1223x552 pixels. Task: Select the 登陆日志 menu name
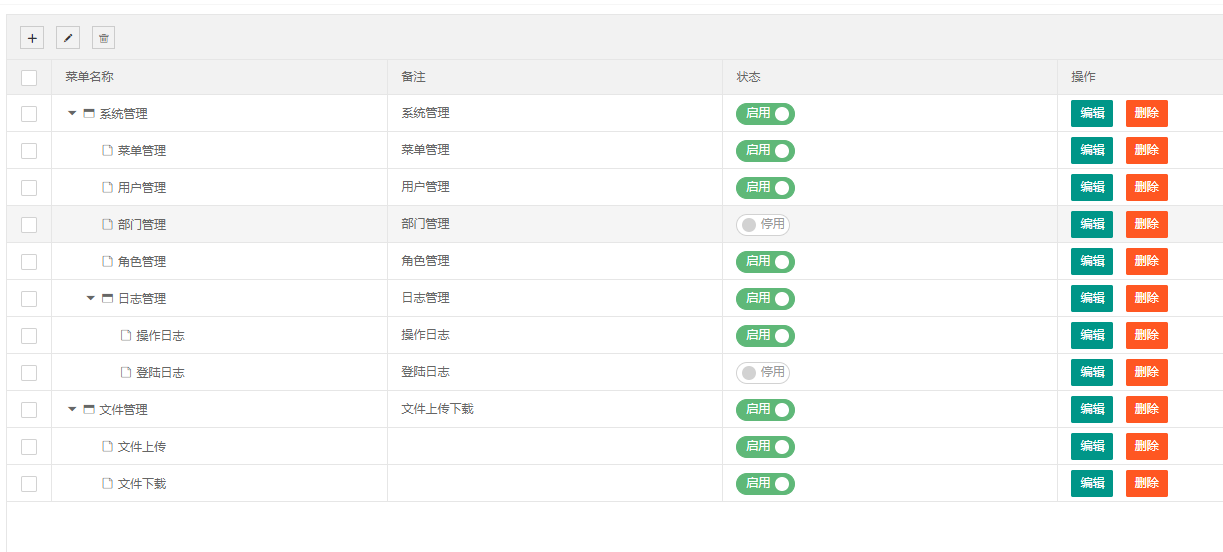[160, 373]
